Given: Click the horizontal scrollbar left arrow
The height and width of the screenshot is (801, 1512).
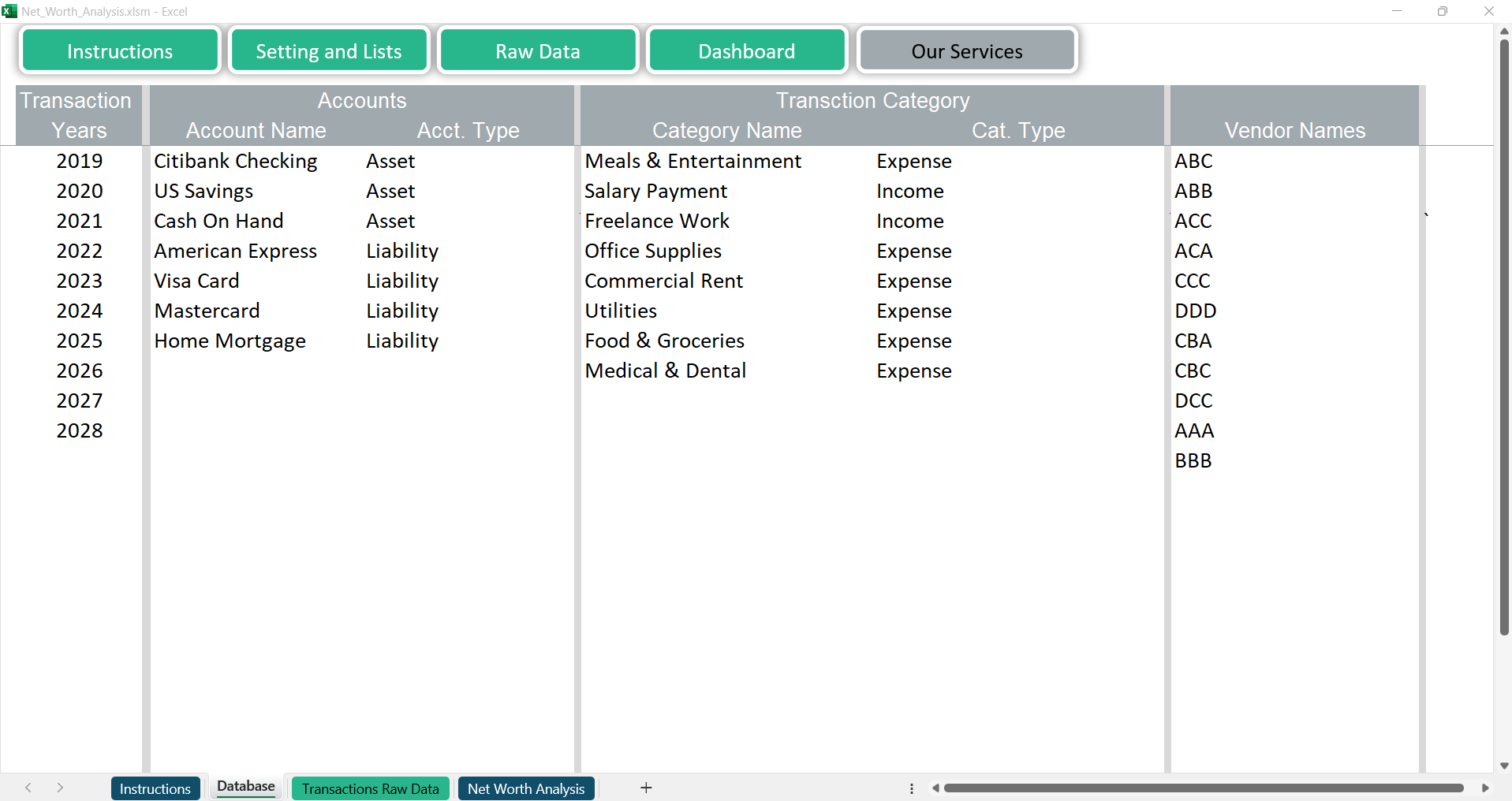Looking at the screenshot, I should 935,788.
